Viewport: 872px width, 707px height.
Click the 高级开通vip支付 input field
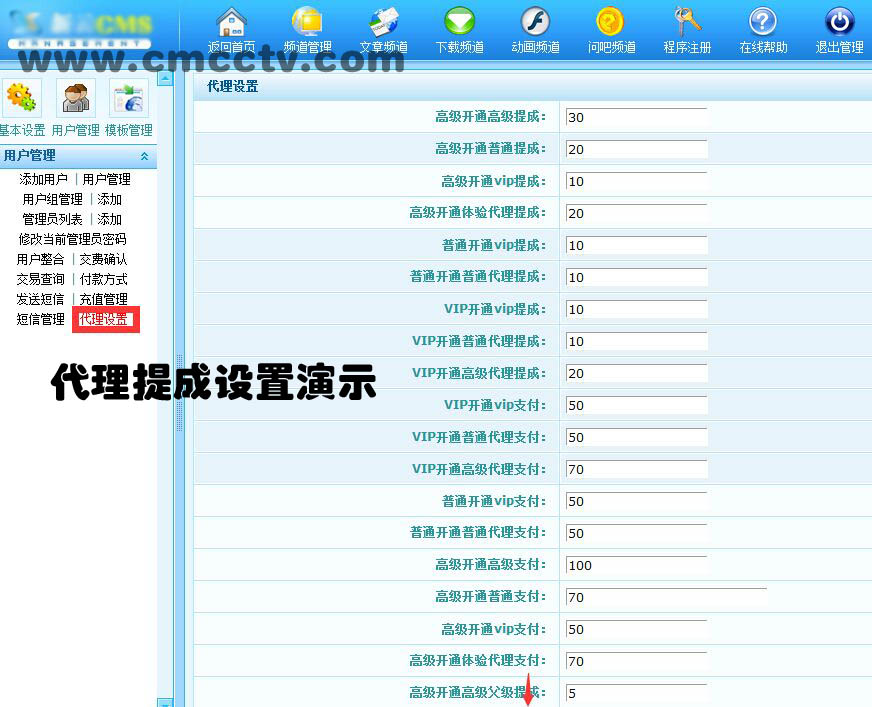pos(636,629)
